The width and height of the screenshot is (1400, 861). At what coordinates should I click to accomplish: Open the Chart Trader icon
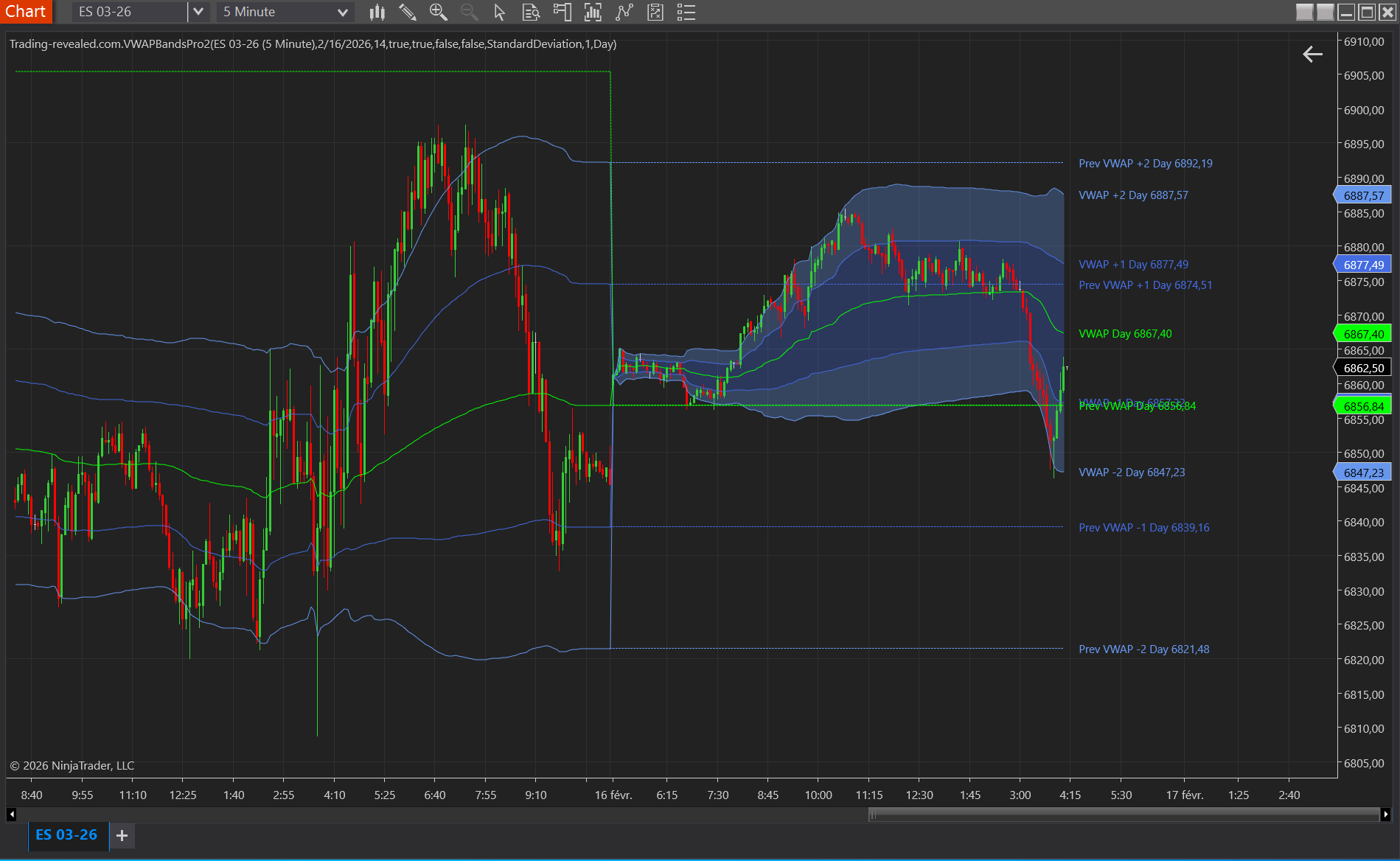563,12
